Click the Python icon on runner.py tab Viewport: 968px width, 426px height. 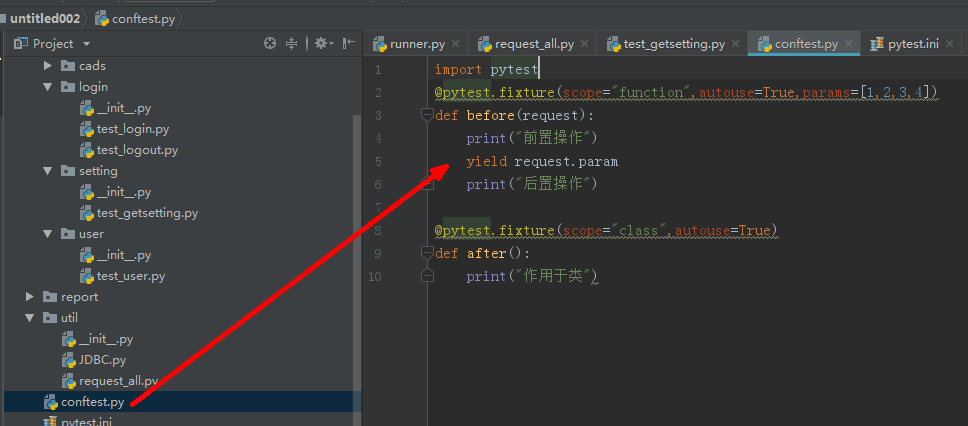[x=379, y=44]
